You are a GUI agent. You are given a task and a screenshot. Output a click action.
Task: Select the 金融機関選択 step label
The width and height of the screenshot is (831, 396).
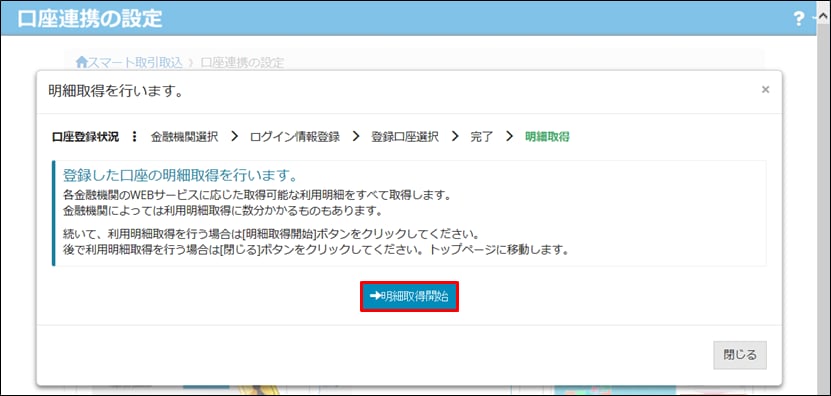184,136
